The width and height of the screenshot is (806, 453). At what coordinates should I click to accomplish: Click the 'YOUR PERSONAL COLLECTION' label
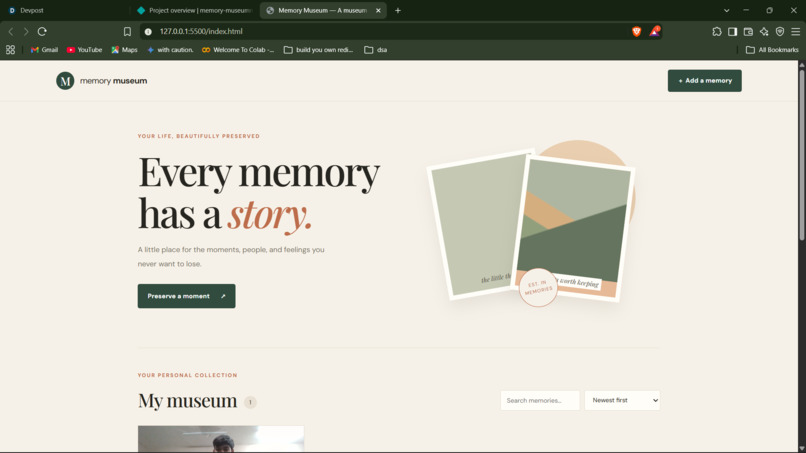tap(188, 375)
